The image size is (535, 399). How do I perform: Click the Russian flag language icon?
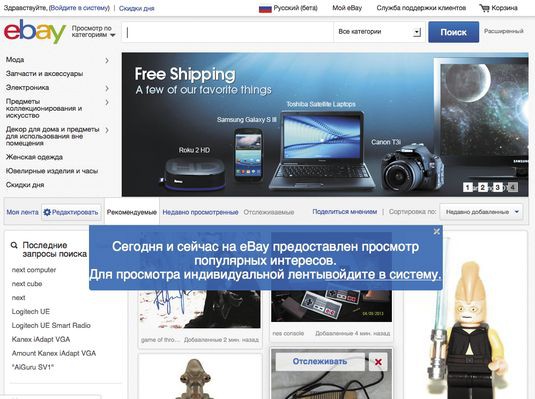click(x=265, y=8)
